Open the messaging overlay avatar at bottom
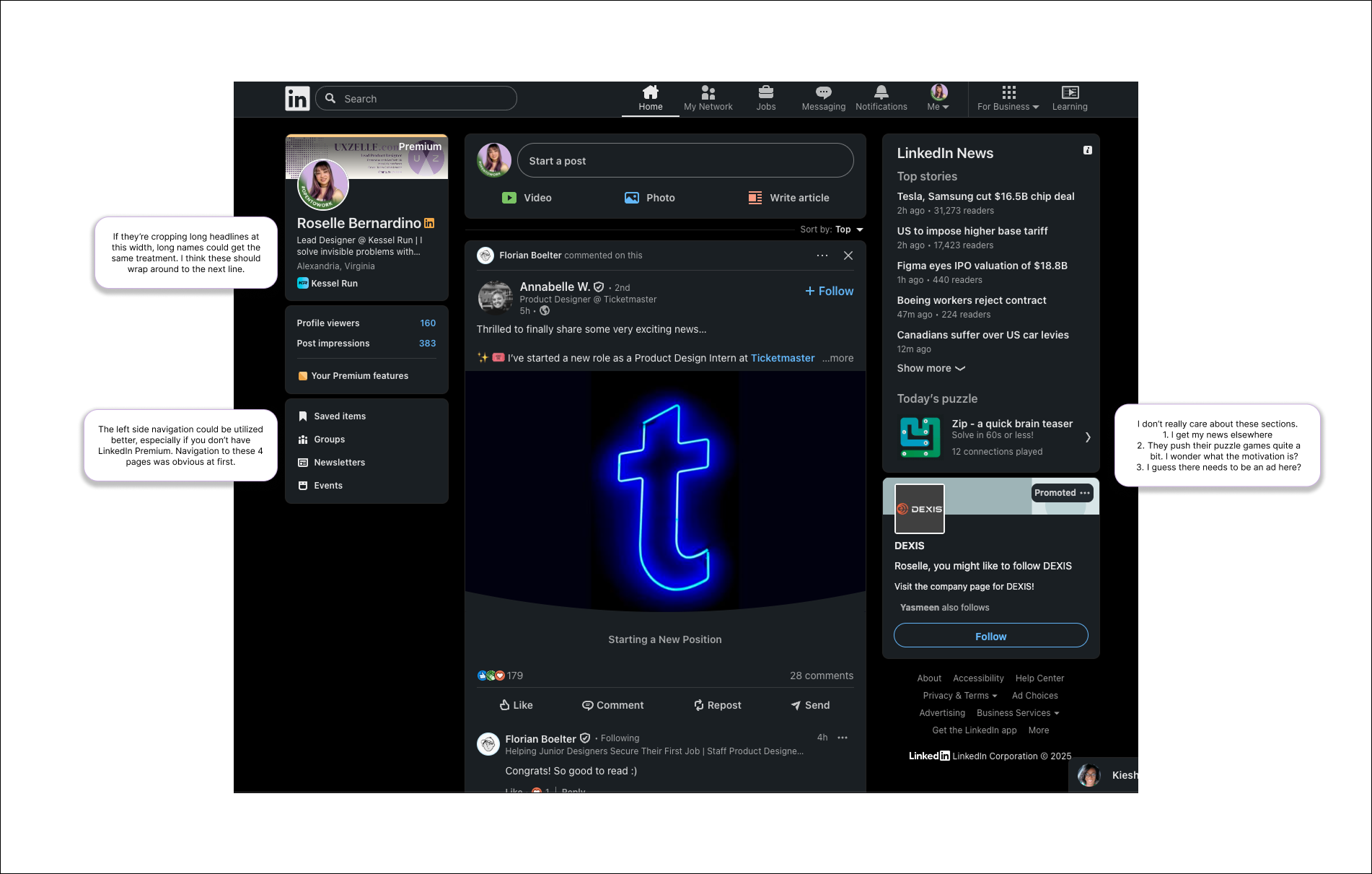The height and width of the screenshot is (874, 1372). [1089, 776]
